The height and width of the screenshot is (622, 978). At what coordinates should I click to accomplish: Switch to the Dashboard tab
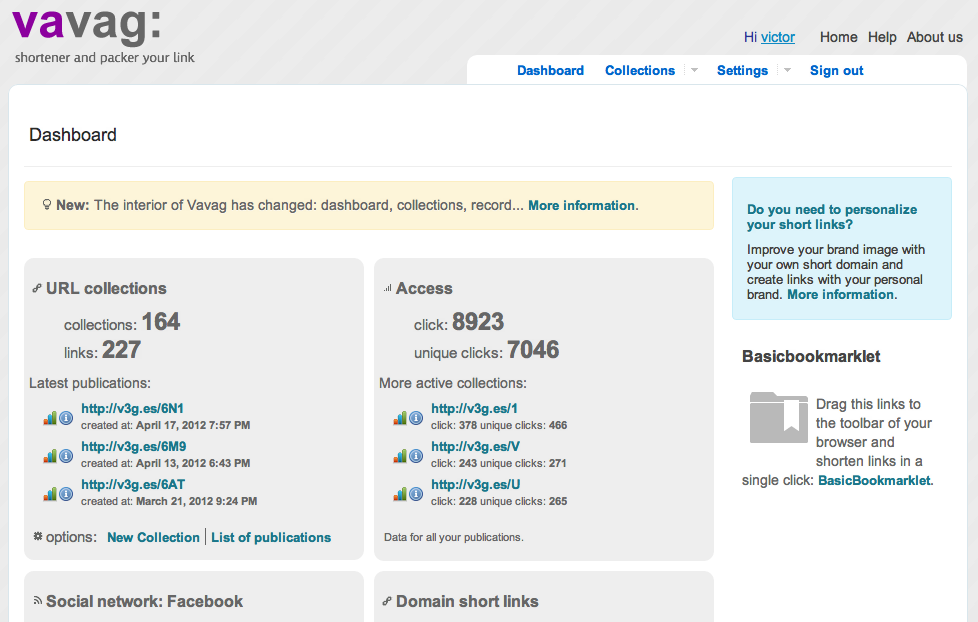point(550,70)
